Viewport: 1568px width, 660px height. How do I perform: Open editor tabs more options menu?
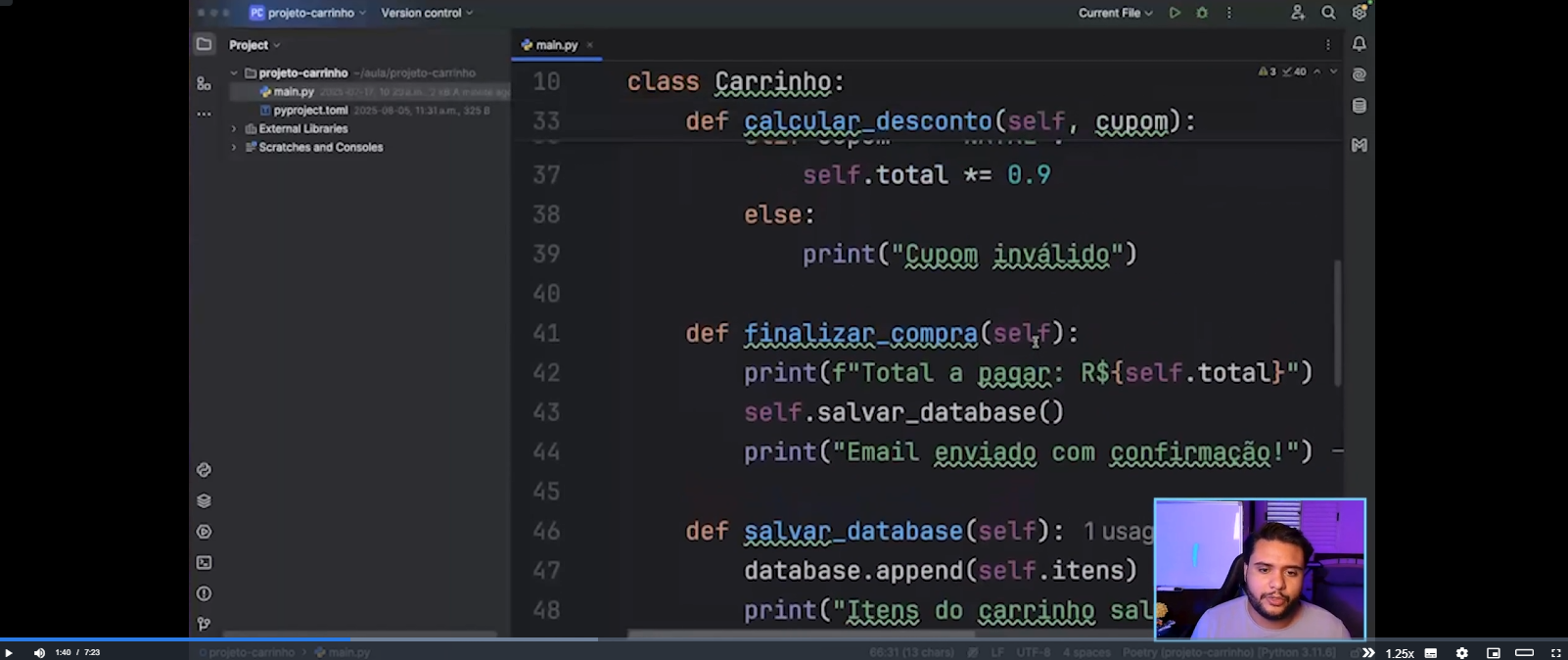pyautogui.click(x=1328, y=44)
